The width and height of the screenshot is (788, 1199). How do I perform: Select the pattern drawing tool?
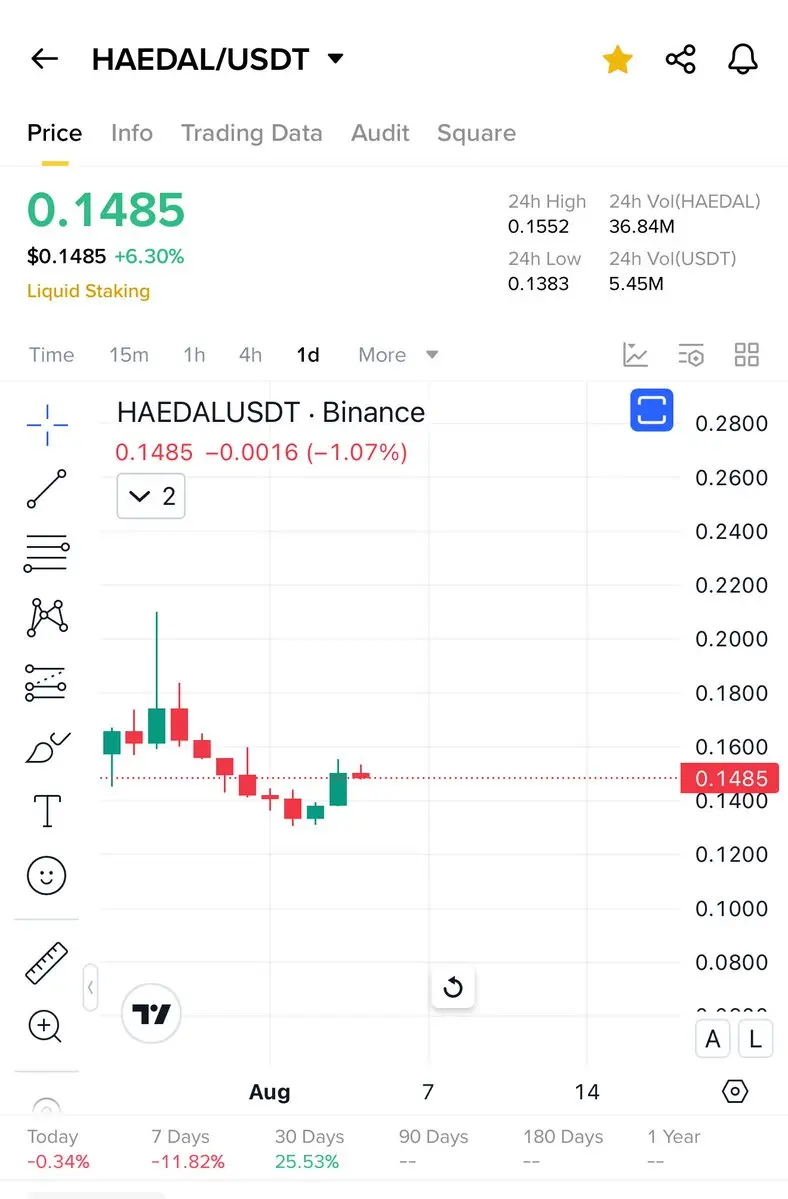(47, 617)
